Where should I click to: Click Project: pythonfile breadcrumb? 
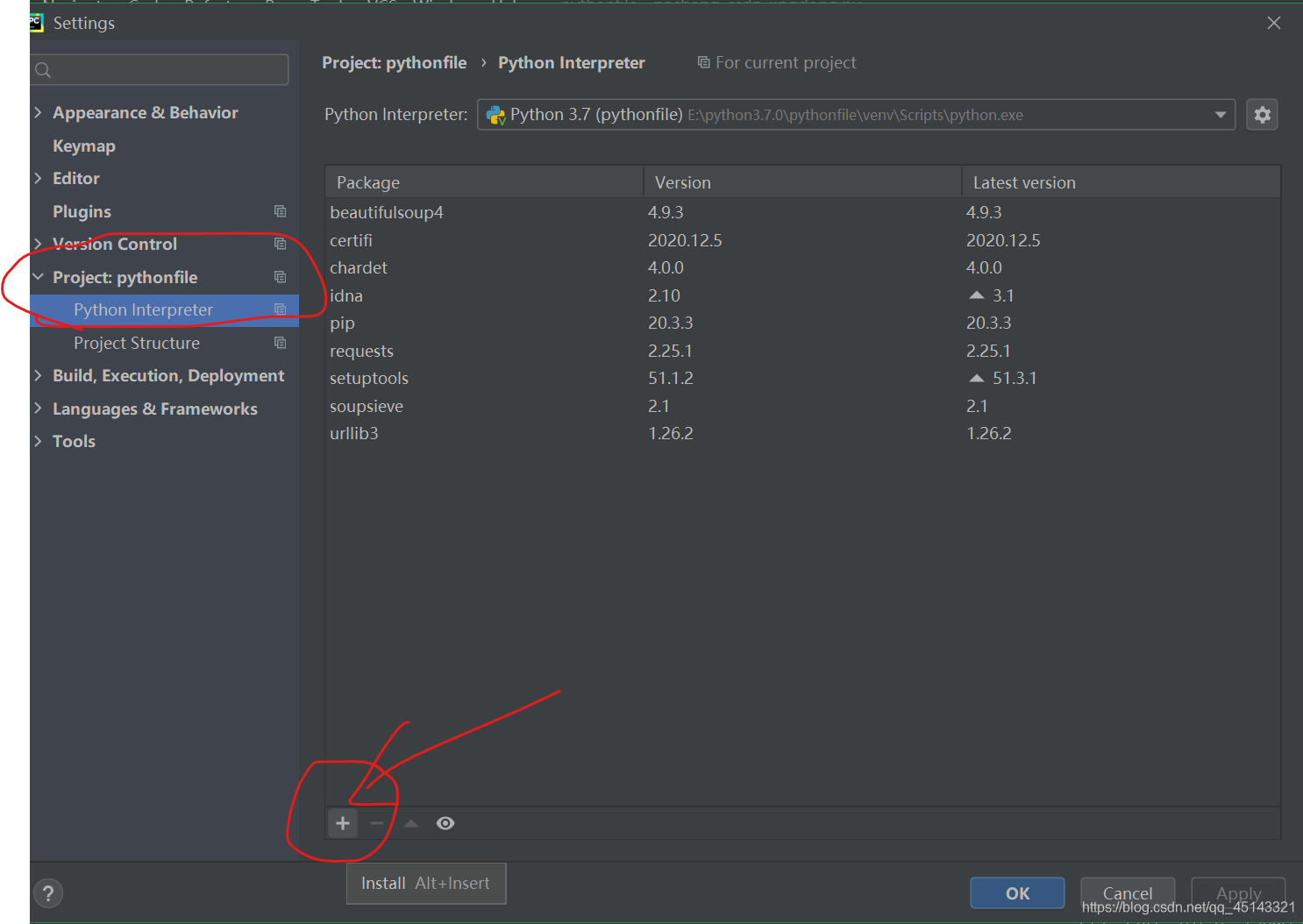[395, 62]
